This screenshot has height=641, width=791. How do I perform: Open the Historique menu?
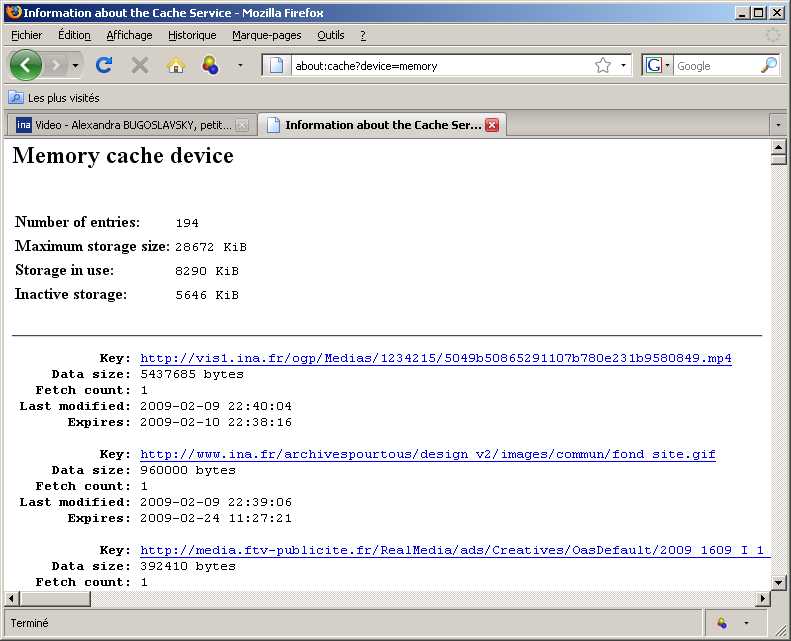pyautogui.click(x=192, y=35)
